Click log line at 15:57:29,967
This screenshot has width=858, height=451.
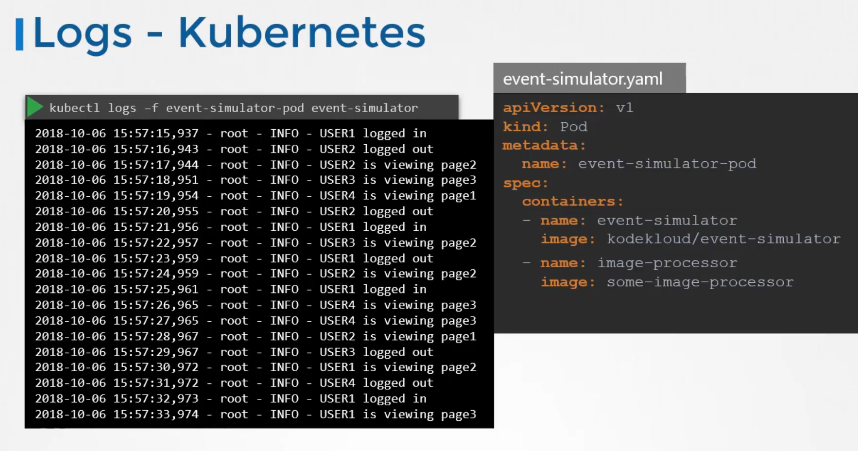tap(234, 351)
